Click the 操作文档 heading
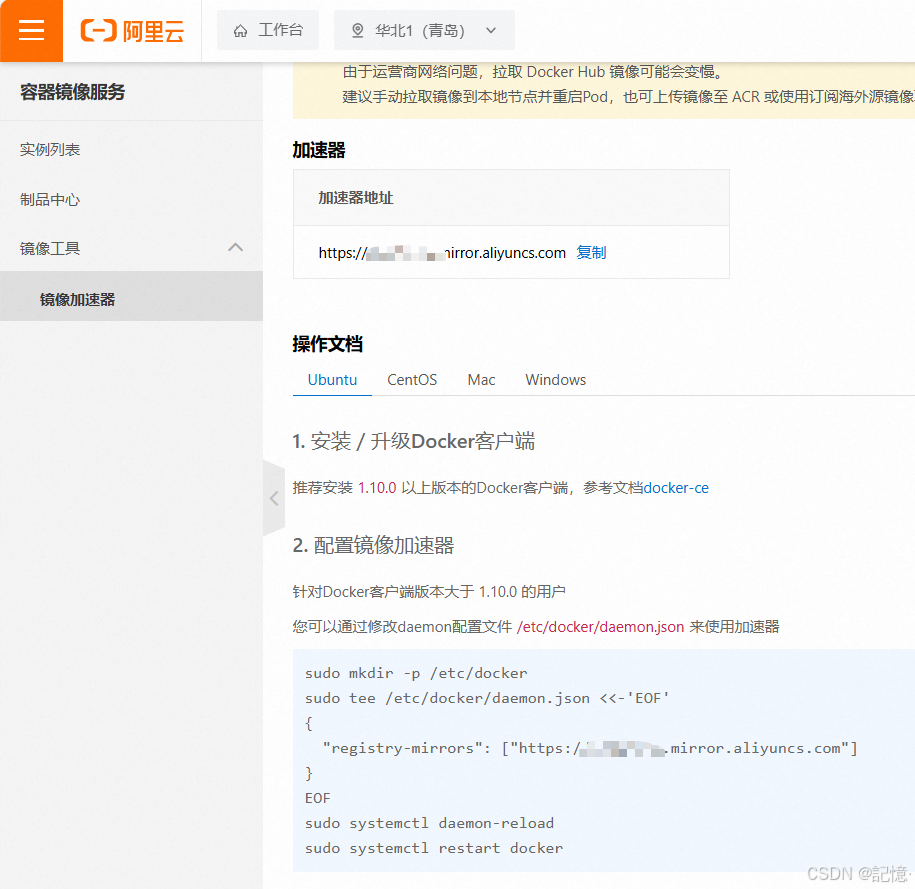This screenshot has width=915, height=889. [327, 344]
